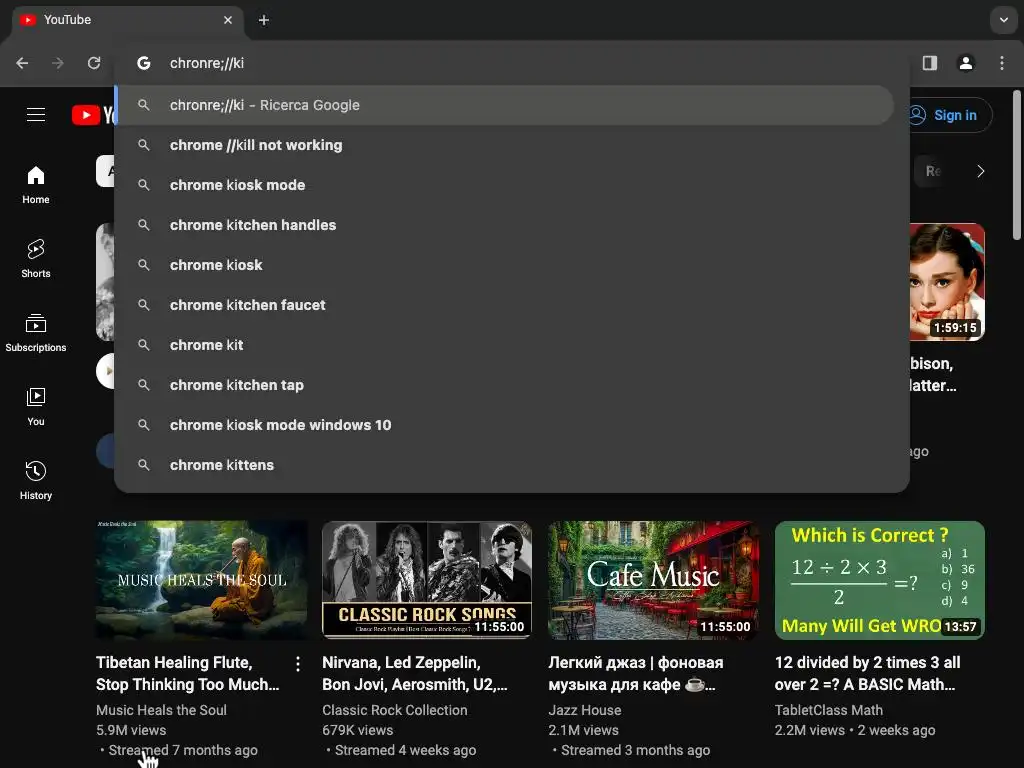The image size is (1024, 768).
Task: Visit the Music Heals the Soul channel
Action: (x=161, y=710)
